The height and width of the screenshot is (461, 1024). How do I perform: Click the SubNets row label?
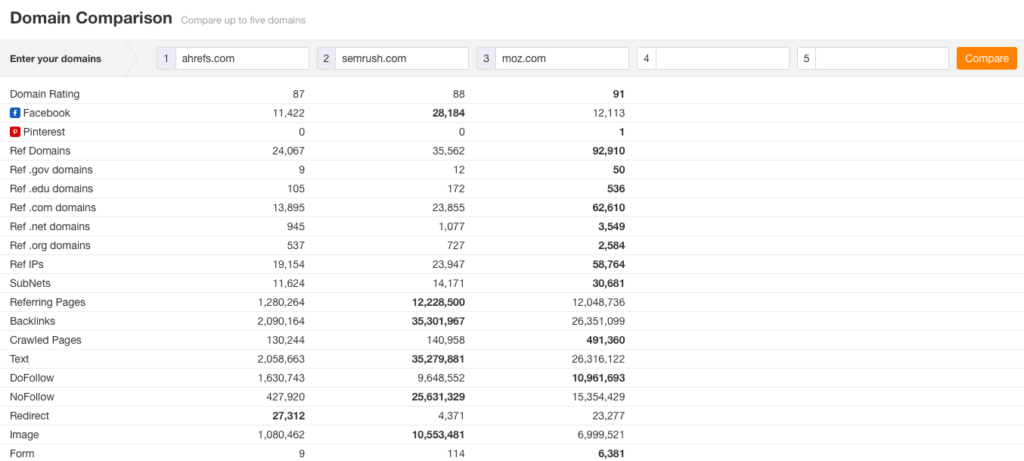click(30, 283)
